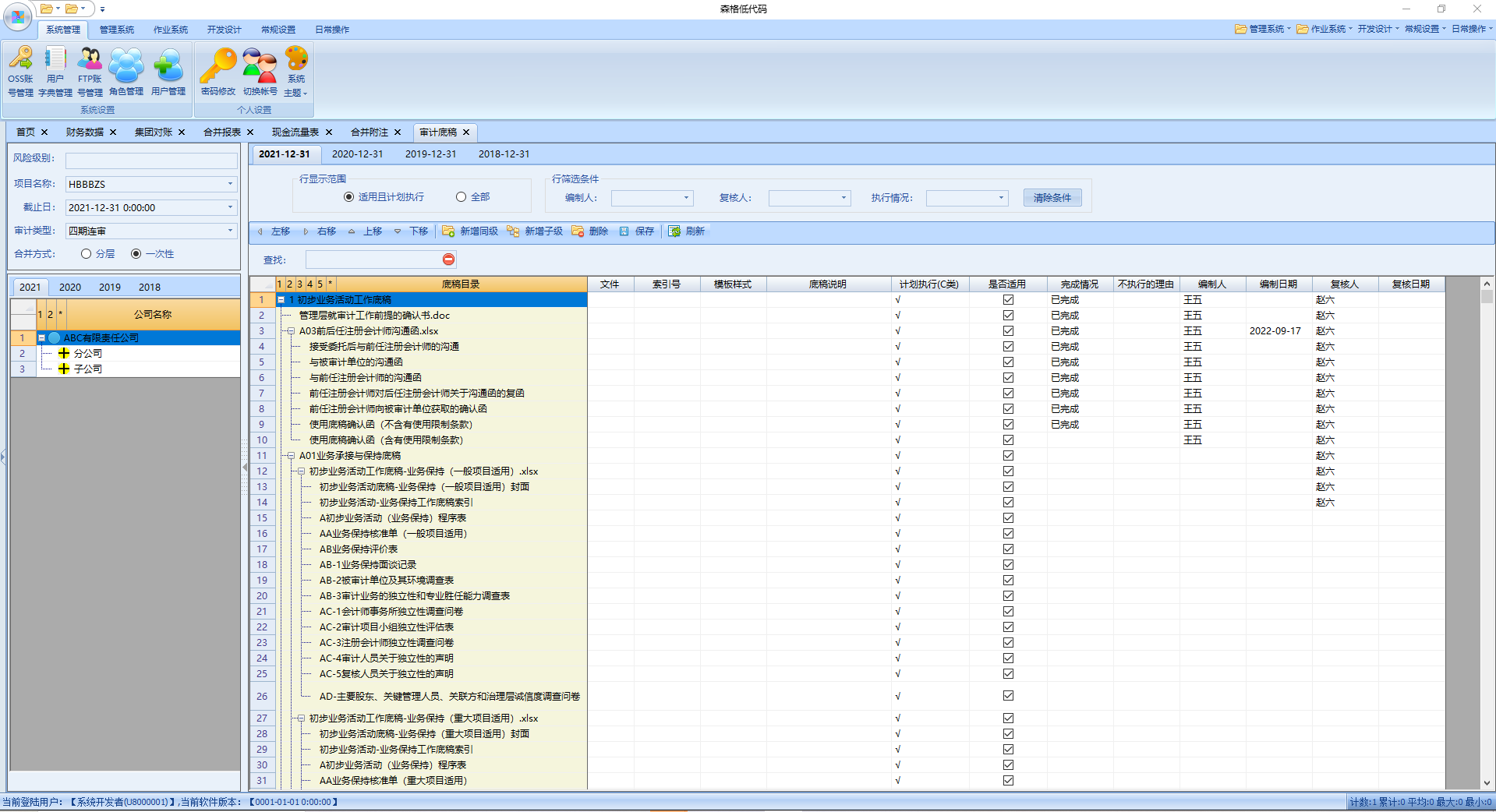Open 角色管理 icon
Image resolution: width=1496 pixels, height=812 pixels.
[x=126, y=71]
